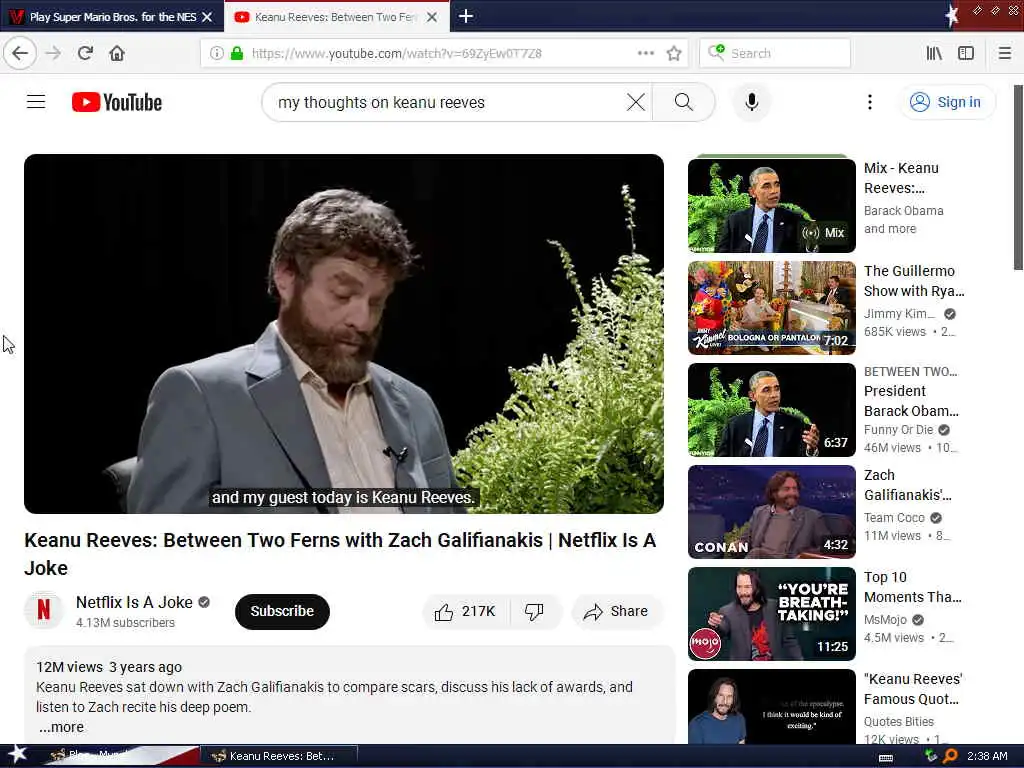Open YouTube settings three-dot menu

point(869,102)
